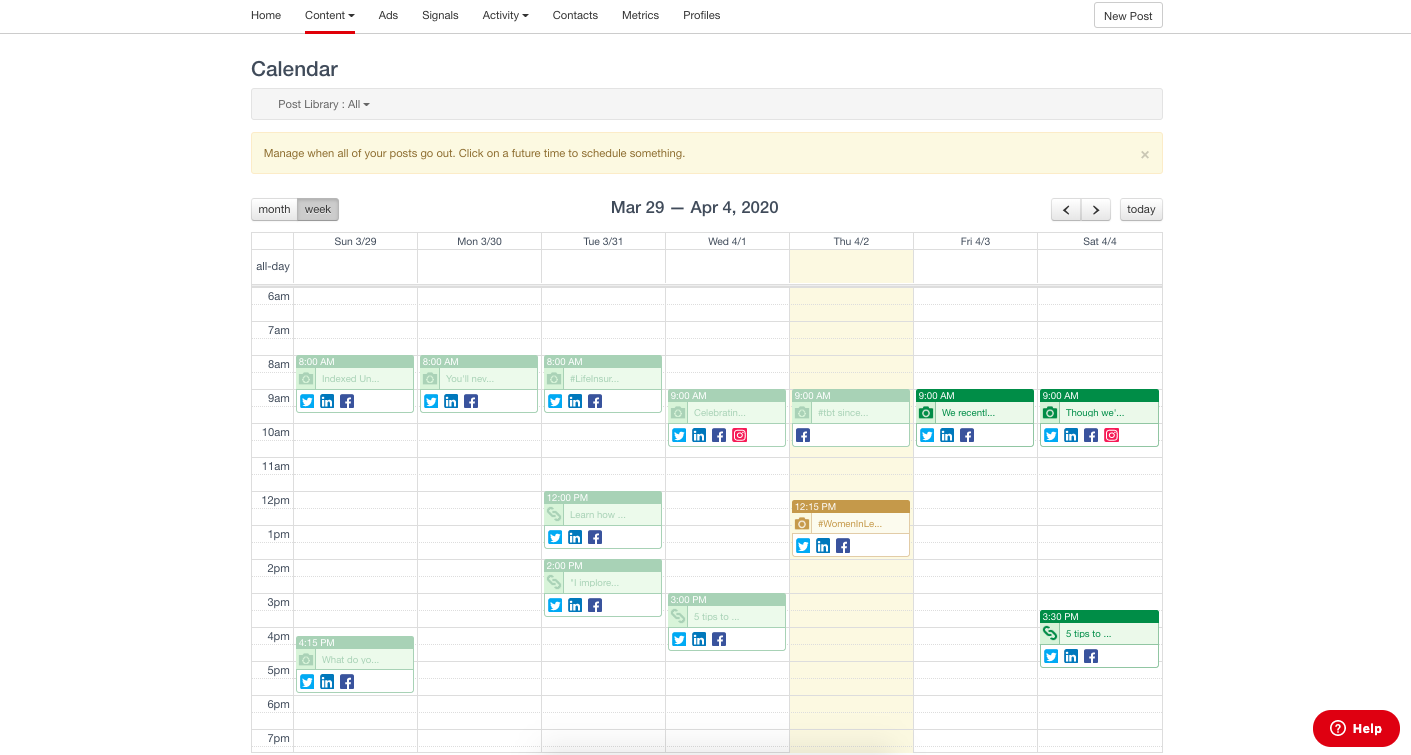Image resolution: width=1411 pixels, height=755 pixels.
Task: Click link icon on Tue 2:00 PM post
Action: point(554,583)
